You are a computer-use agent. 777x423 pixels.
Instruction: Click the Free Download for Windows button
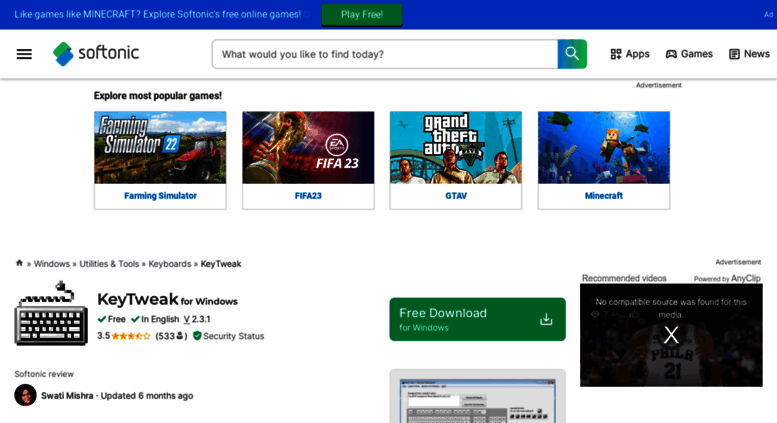pos(477,319)
